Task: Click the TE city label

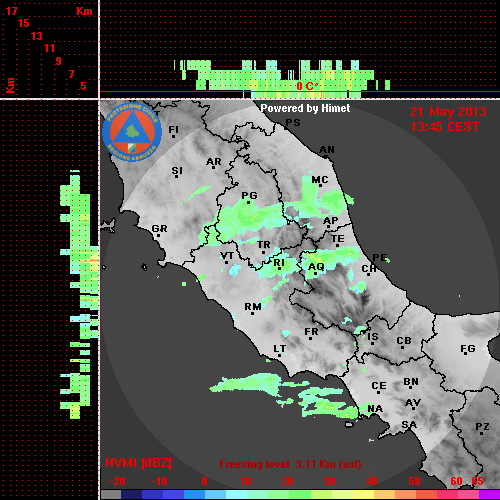Action: click(338, 239)
